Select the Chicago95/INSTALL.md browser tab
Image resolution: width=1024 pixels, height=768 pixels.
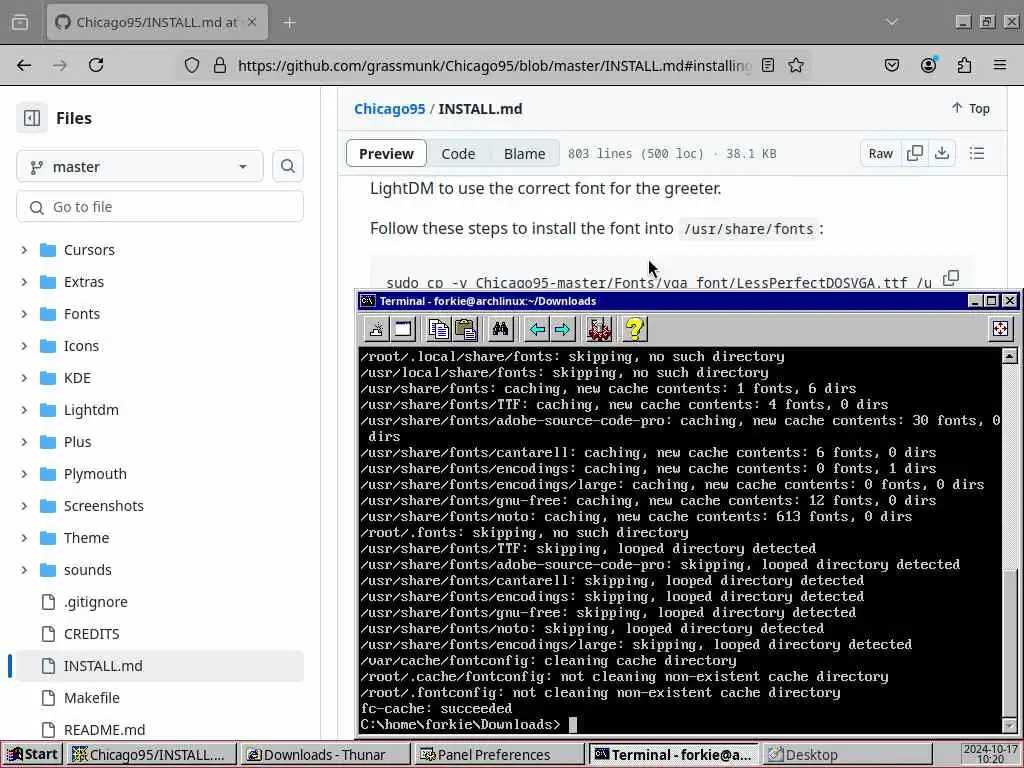(157, 22)
